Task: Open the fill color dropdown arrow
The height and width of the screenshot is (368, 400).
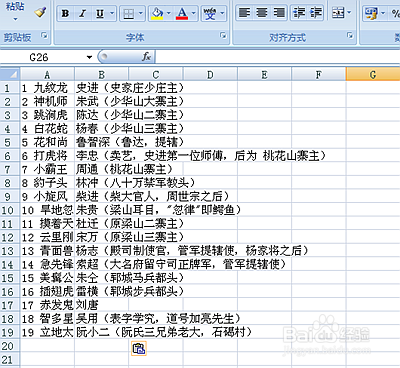Action: (169, 14)
